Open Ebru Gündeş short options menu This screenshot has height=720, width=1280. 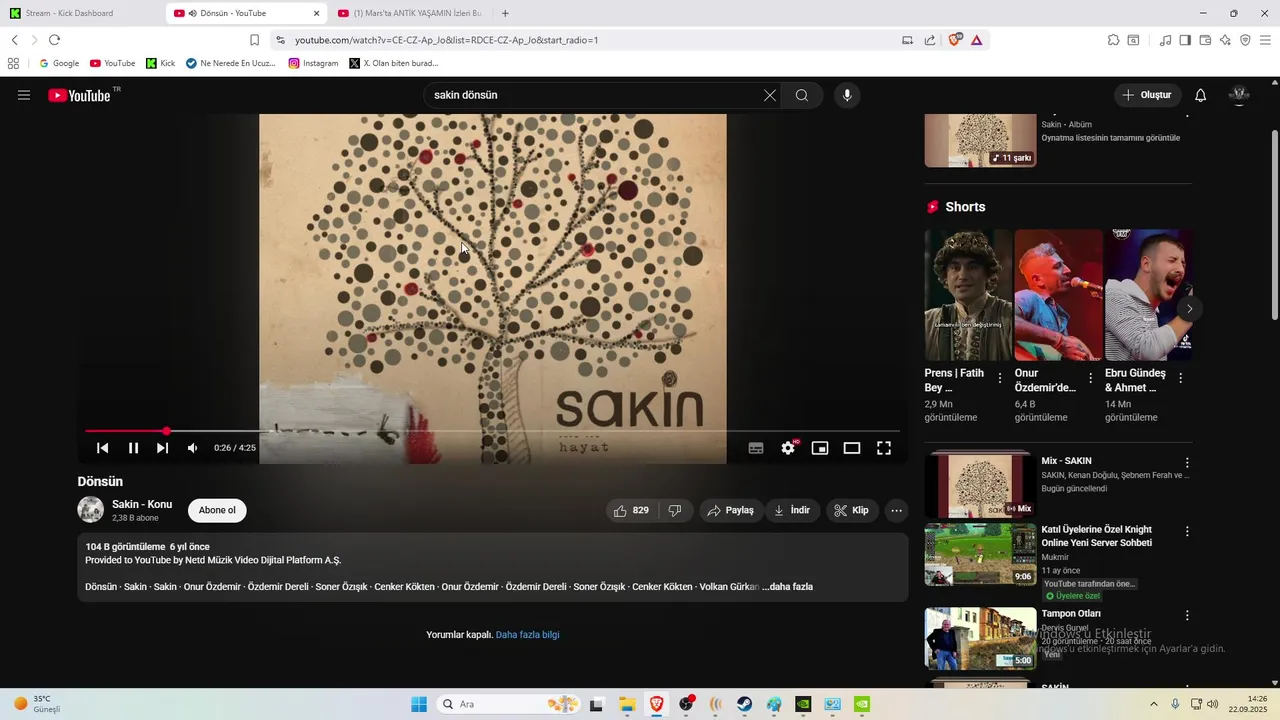(1180, 378)
